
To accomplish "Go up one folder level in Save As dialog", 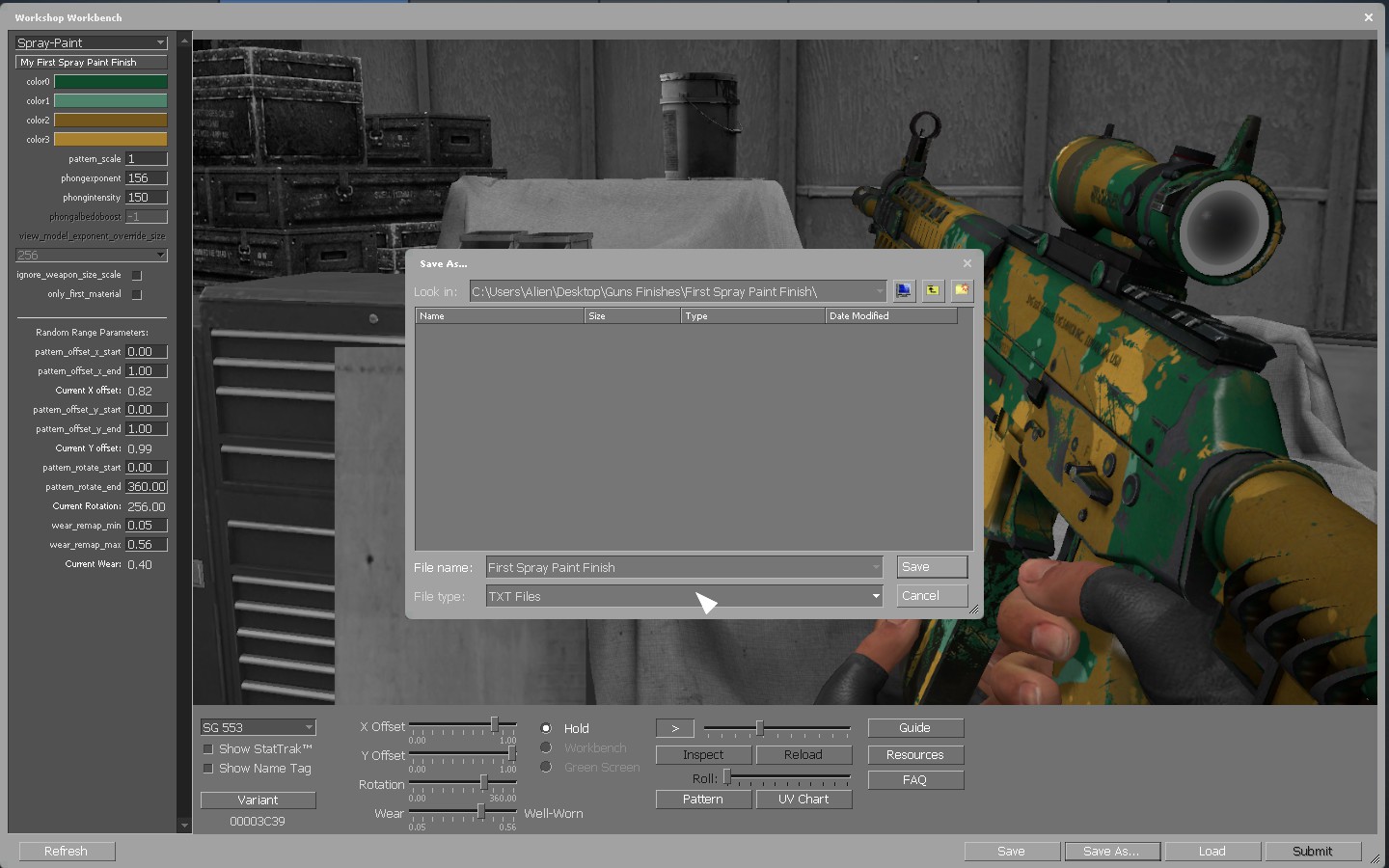I will [x=933, y=290].
